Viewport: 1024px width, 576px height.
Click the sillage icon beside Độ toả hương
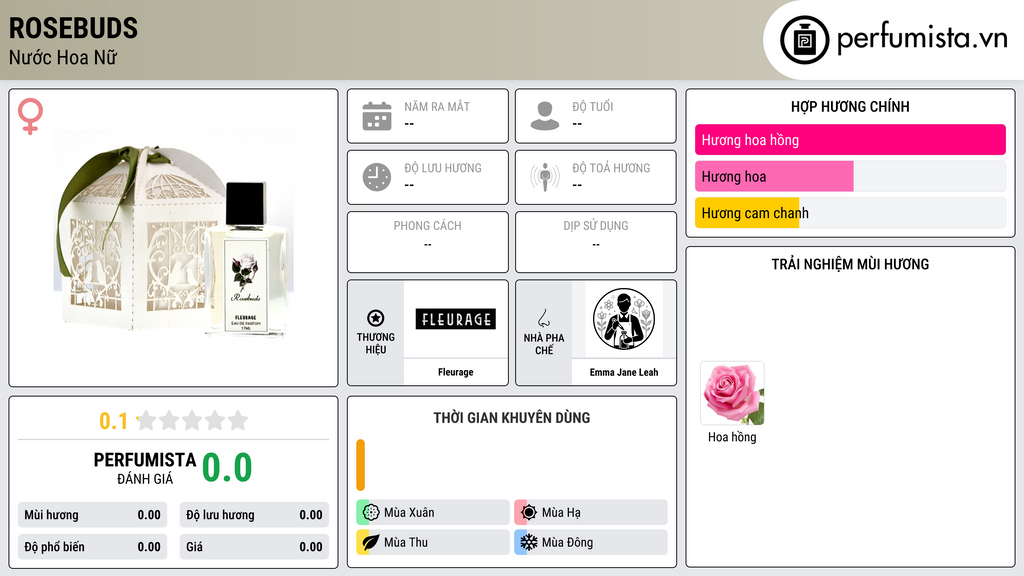click(x=545, y=177)
